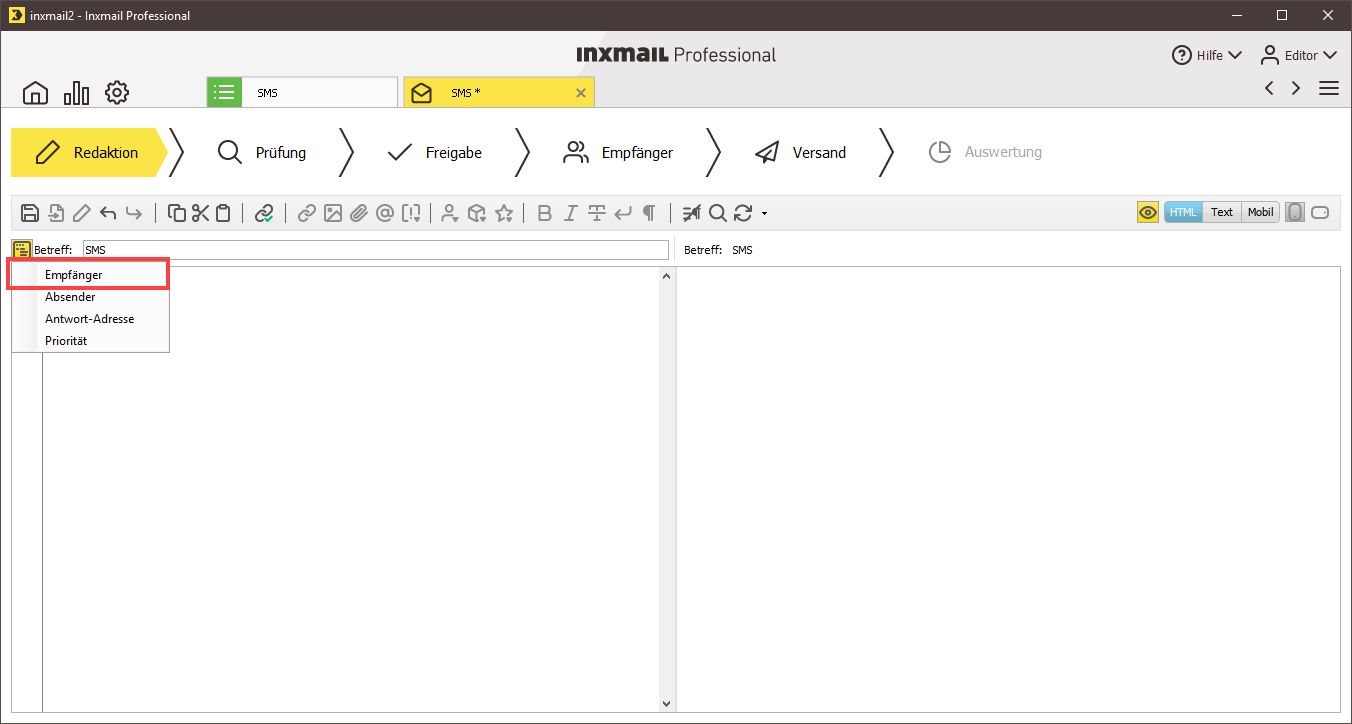Screen dimensions: 1352x724
Task: Click the person icon with the dropdown arrow
Action: tap(450, 213)
